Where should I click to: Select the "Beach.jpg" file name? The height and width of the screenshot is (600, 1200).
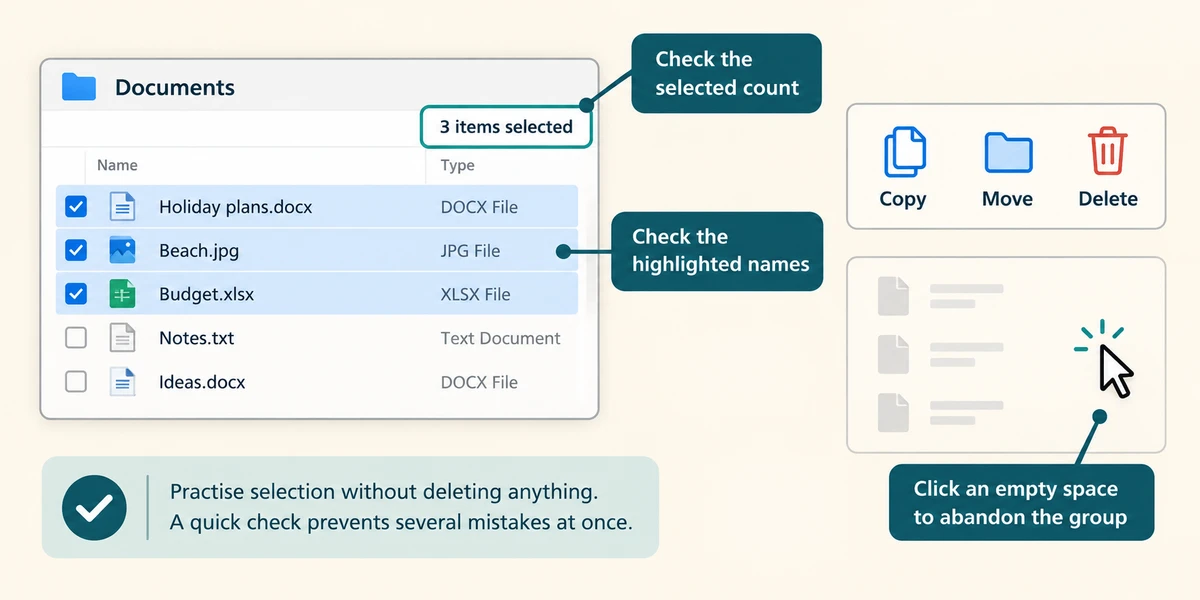click(199, 251)
